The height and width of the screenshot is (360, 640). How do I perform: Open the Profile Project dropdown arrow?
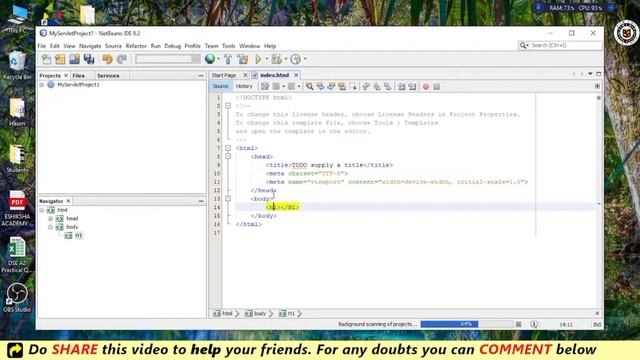[x=305, y=60]
